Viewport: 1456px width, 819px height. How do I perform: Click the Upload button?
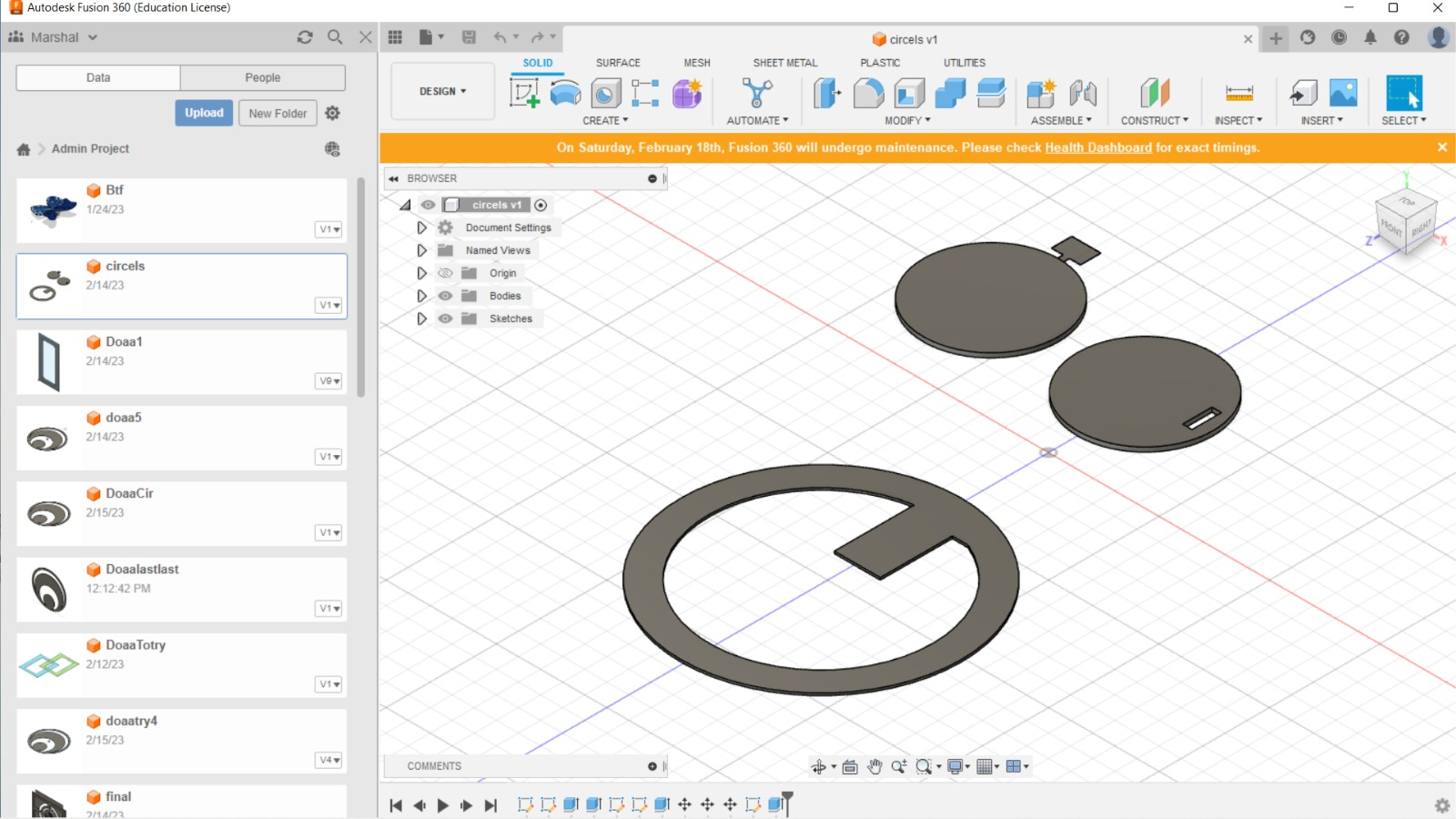tap(204, 113)
